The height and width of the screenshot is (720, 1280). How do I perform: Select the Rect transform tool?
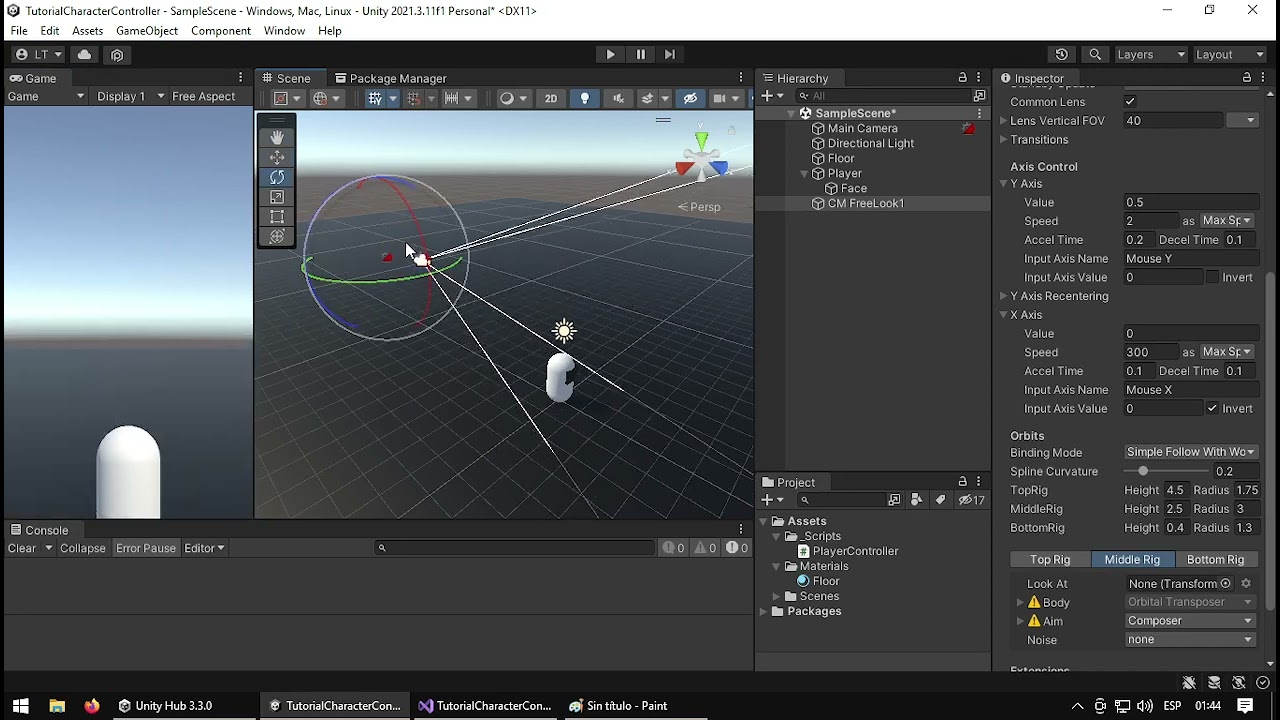tap(277, 217)
